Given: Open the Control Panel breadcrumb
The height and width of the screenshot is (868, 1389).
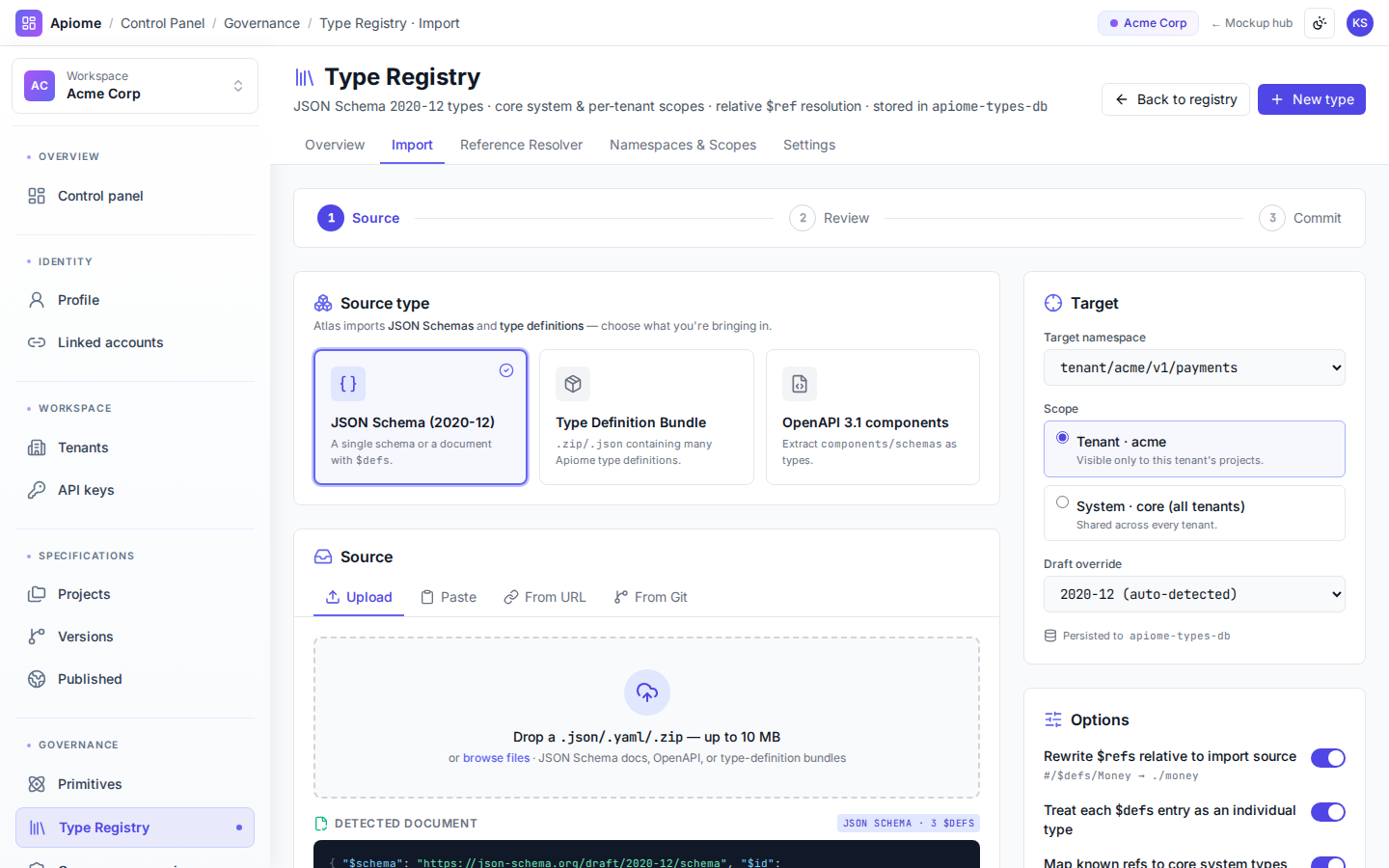Looking at the screenshot, I should point(162,23).
